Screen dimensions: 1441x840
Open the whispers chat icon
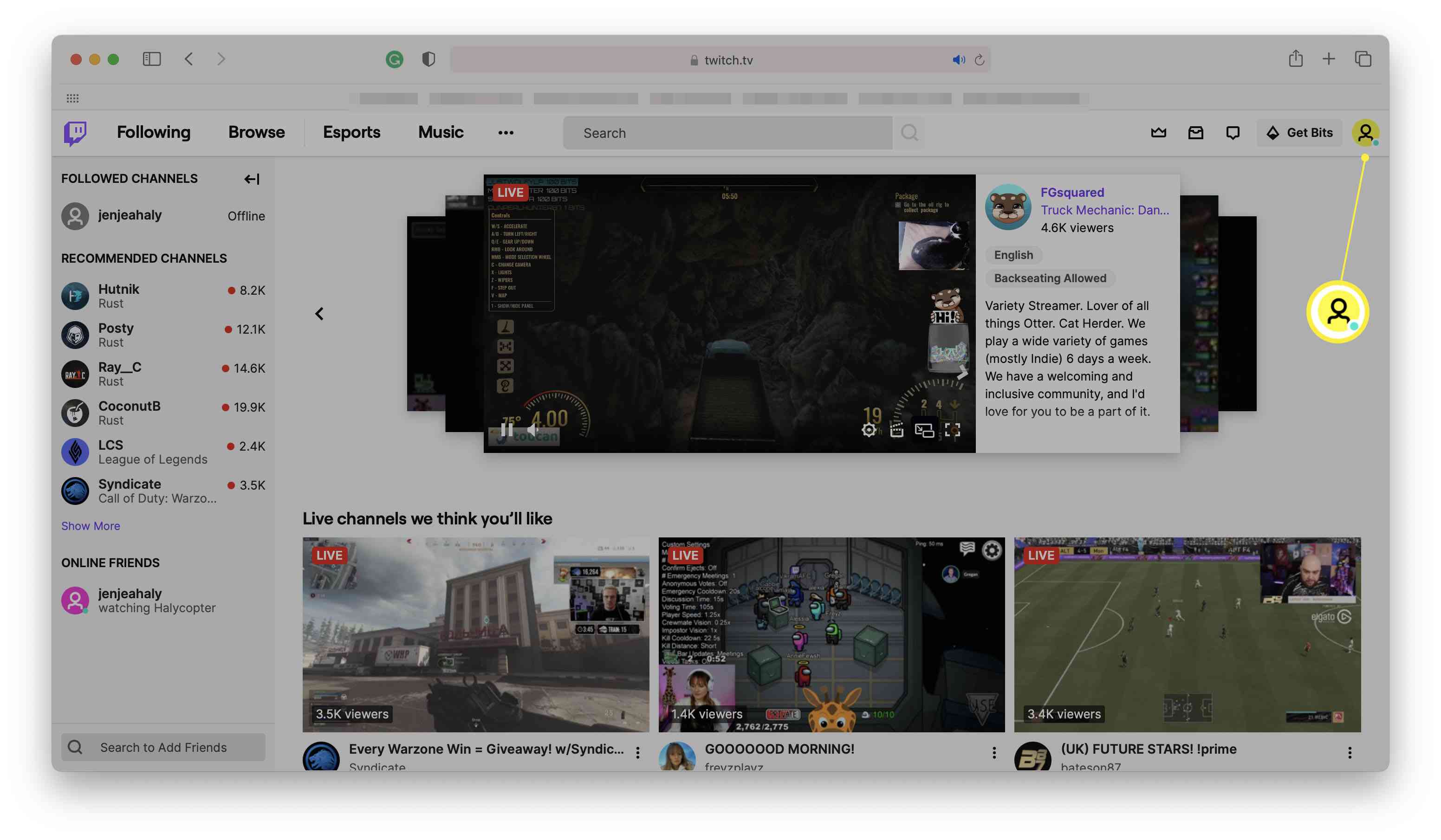1232,133
